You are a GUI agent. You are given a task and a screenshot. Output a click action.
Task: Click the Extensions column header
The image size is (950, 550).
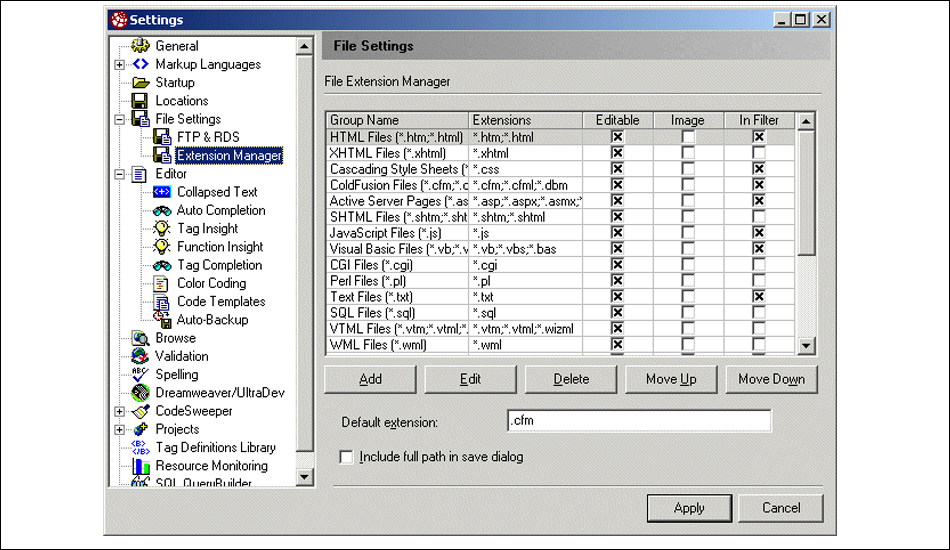(525, 120)
